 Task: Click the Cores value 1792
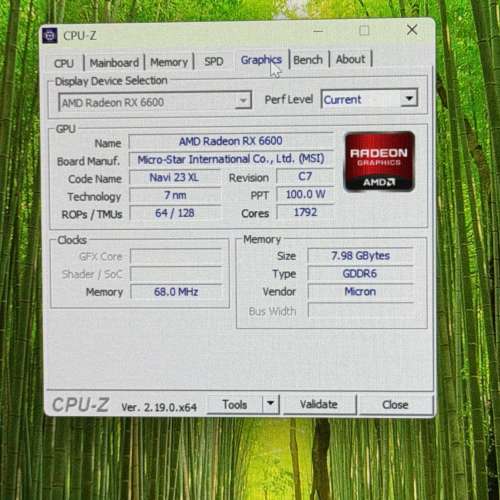click(x=305, y=212)
